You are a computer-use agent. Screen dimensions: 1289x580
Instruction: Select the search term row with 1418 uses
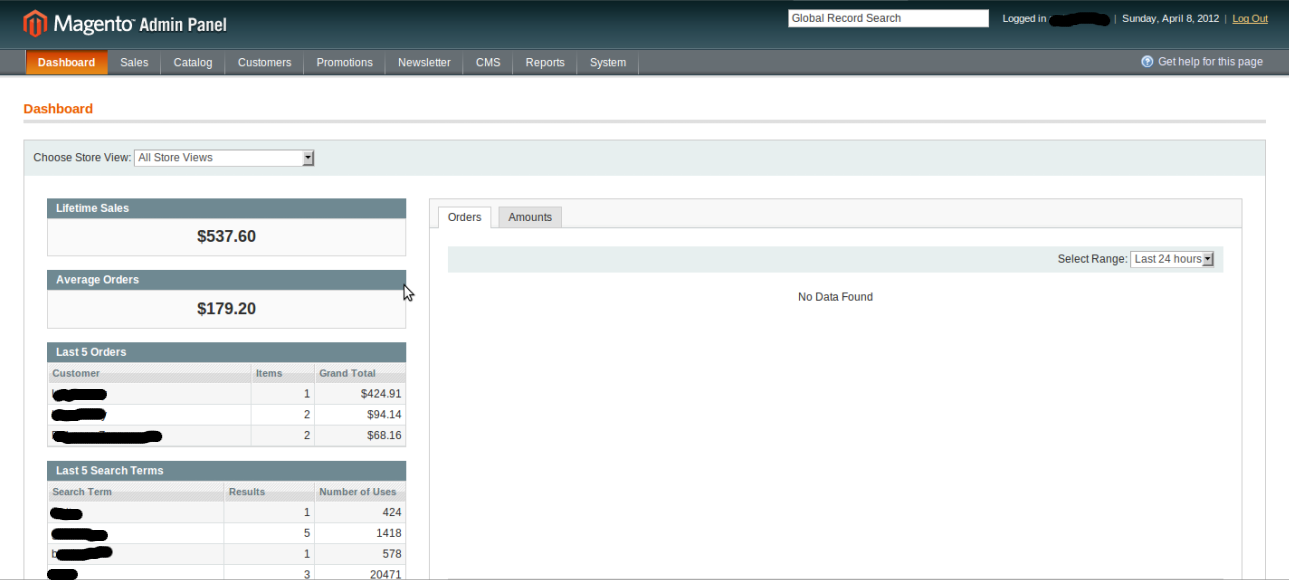click(x=226, y=534)
